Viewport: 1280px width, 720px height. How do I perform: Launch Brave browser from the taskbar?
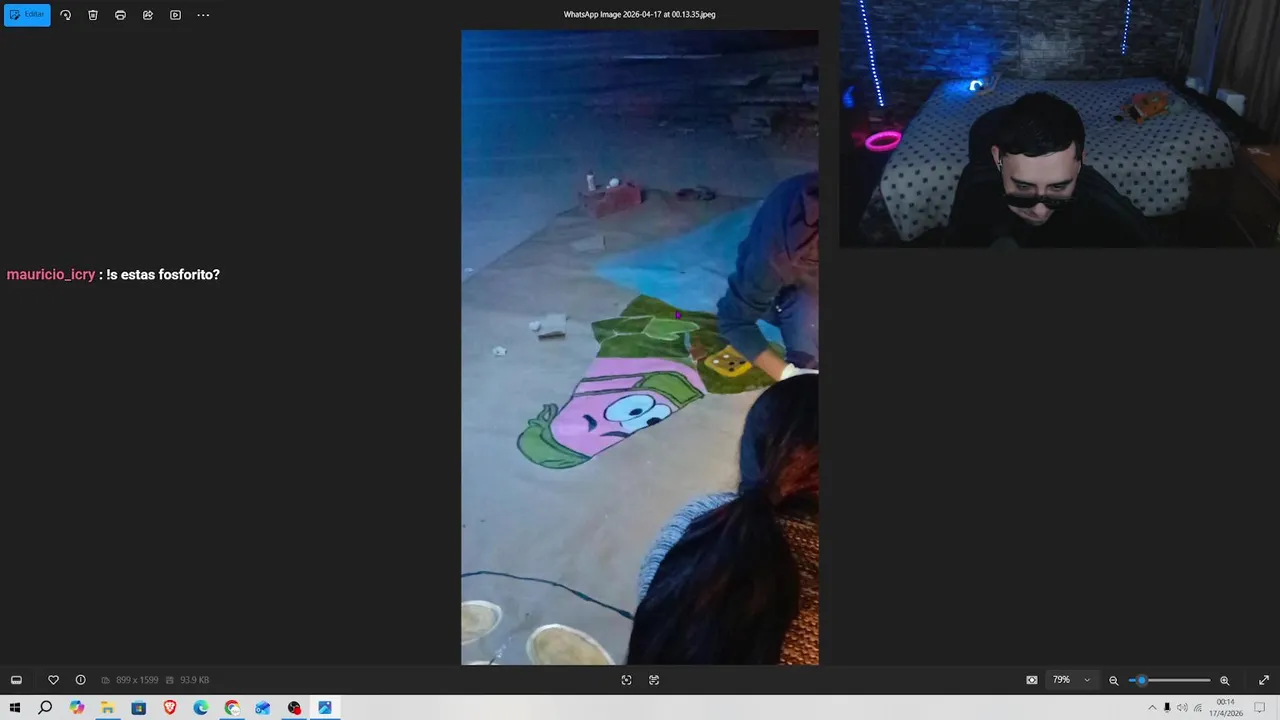(170, 708)
